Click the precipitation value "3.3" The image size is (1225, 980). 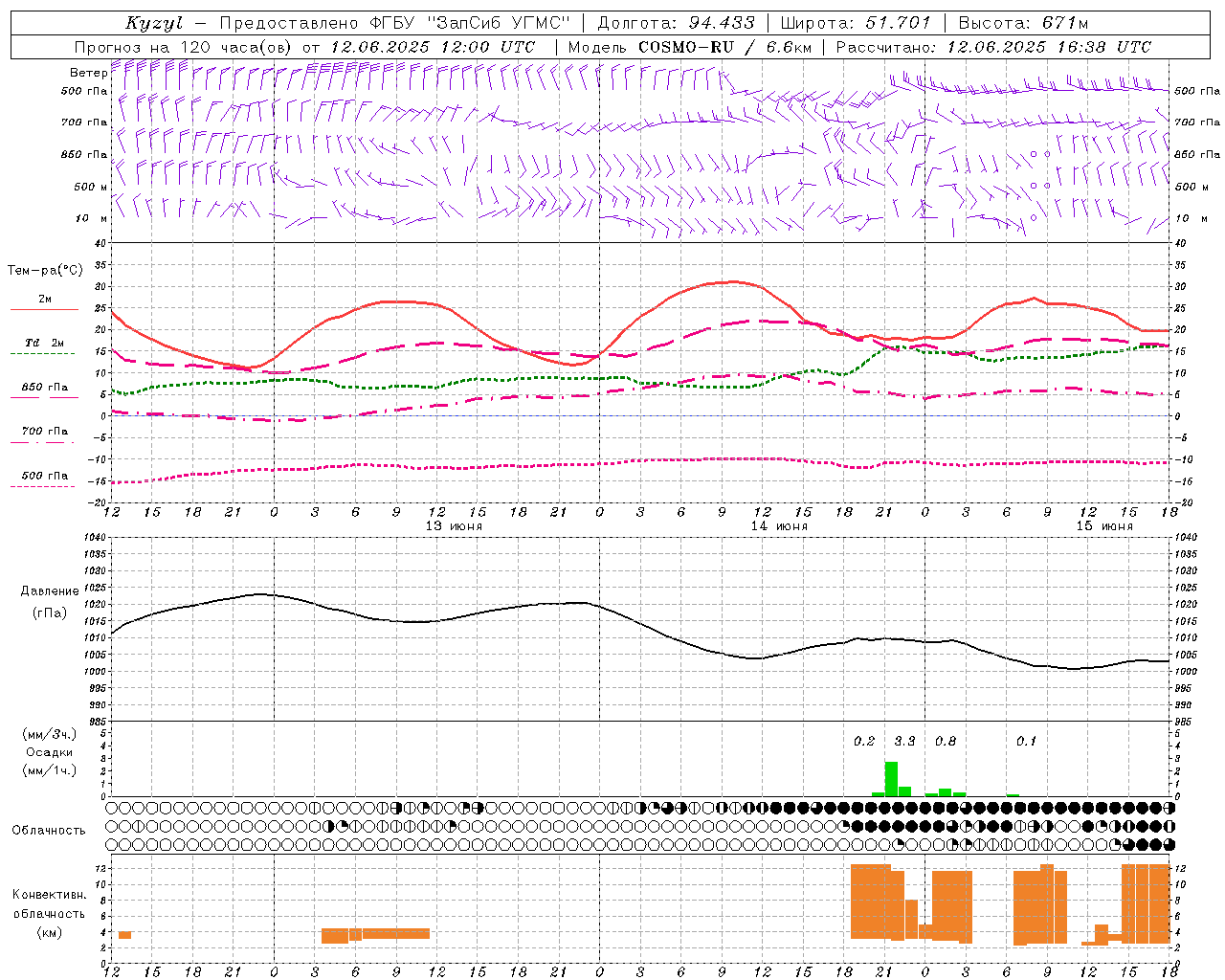(904, 741)
